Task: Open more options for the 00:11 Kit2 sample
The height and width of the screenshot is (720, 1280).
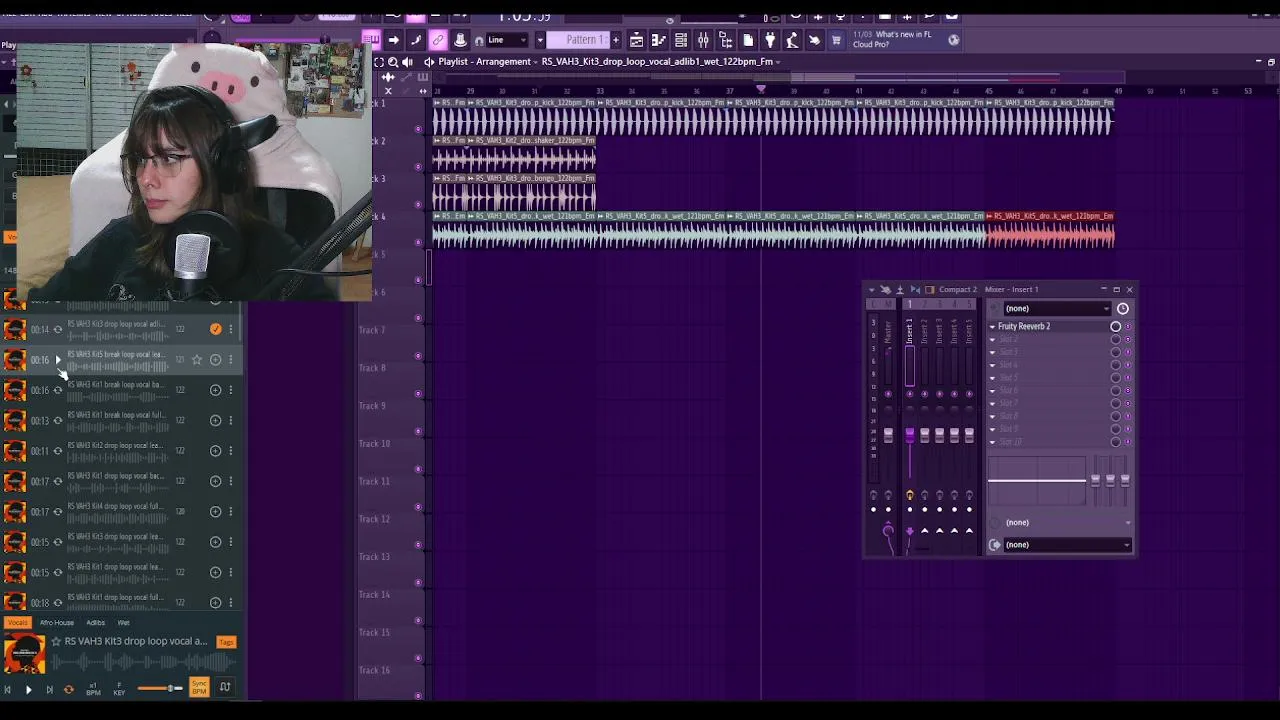Action: [x=231, y=451]
